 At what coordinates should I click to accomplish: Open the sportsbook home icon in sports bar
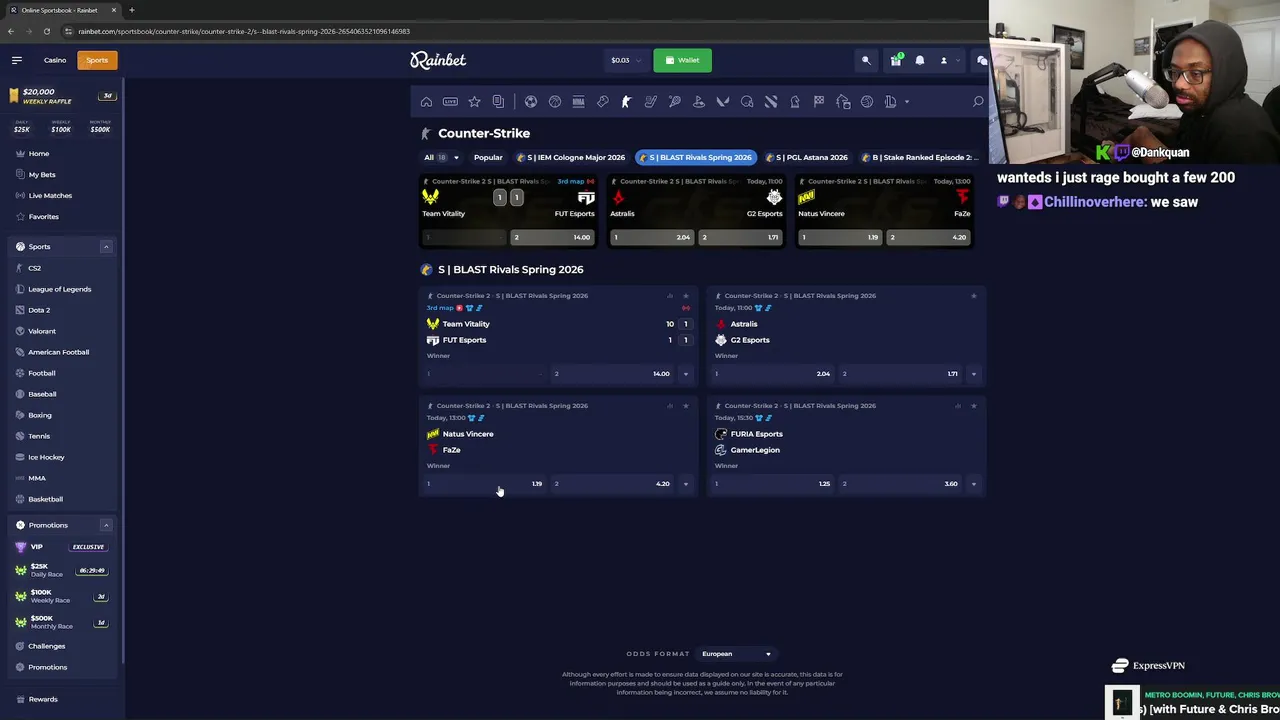coord(426,101)
